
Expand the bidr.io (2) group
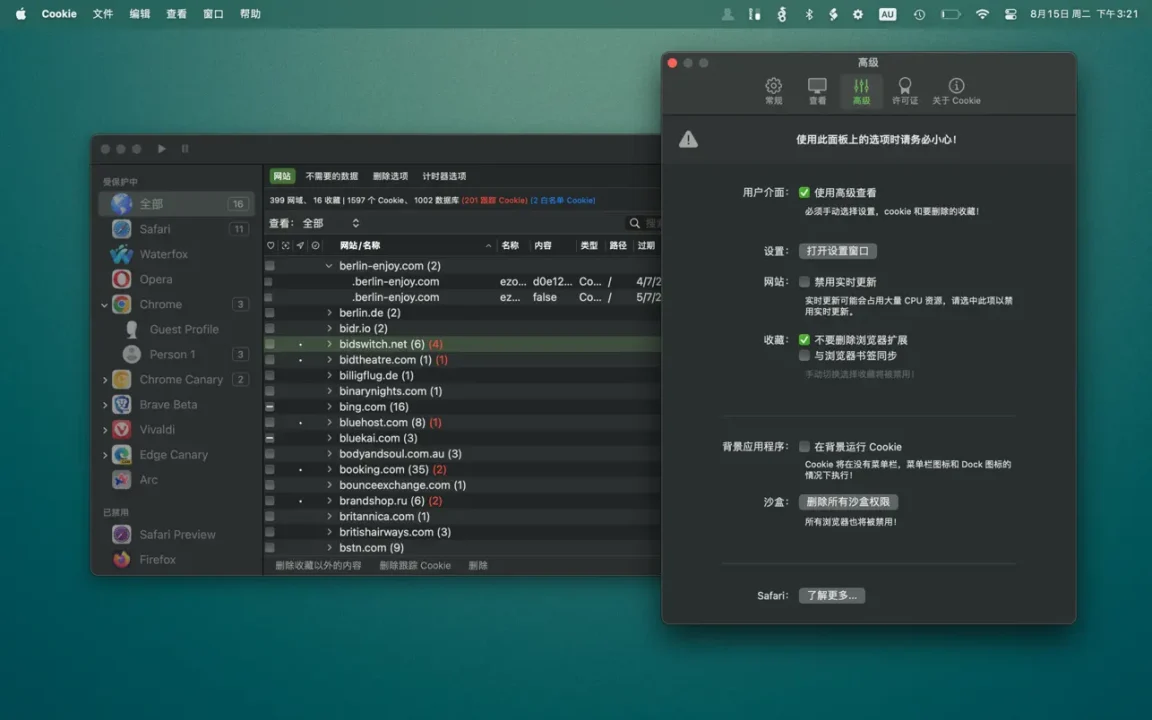click(x=328, y=328)
